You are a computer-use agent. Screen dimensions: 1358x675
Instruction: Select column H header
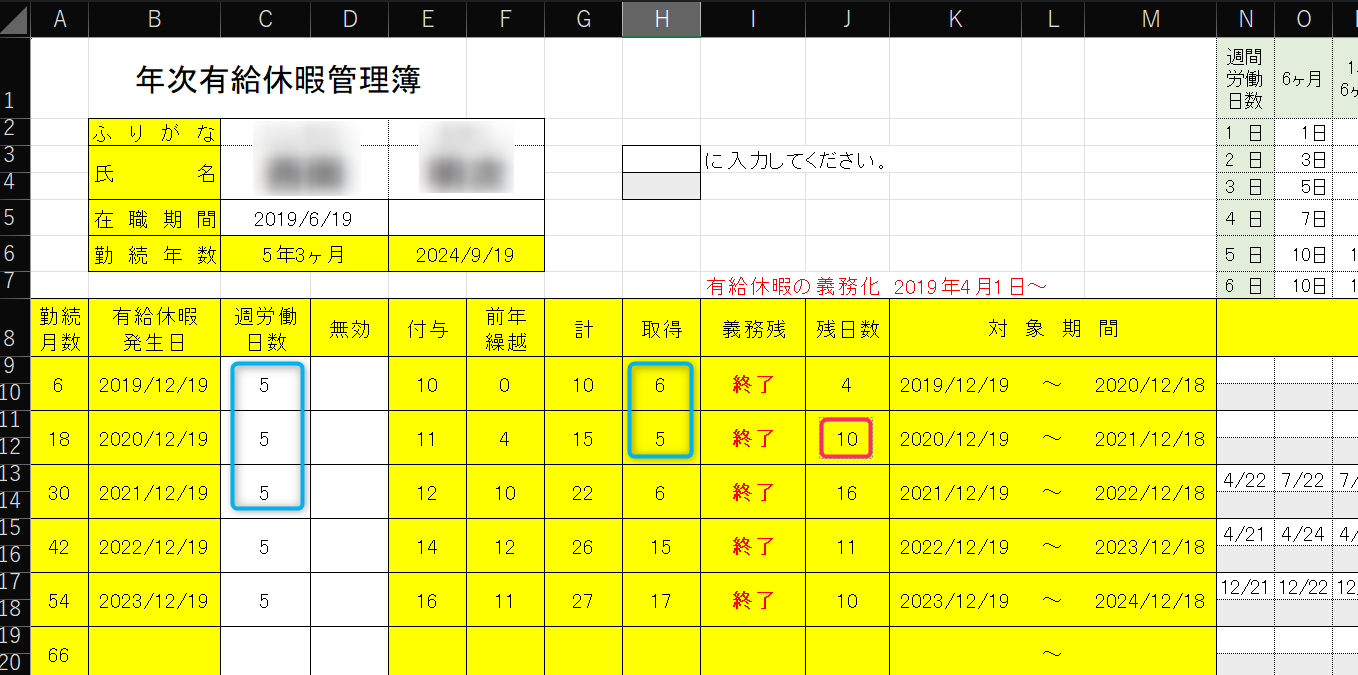[x=661, y=19]
